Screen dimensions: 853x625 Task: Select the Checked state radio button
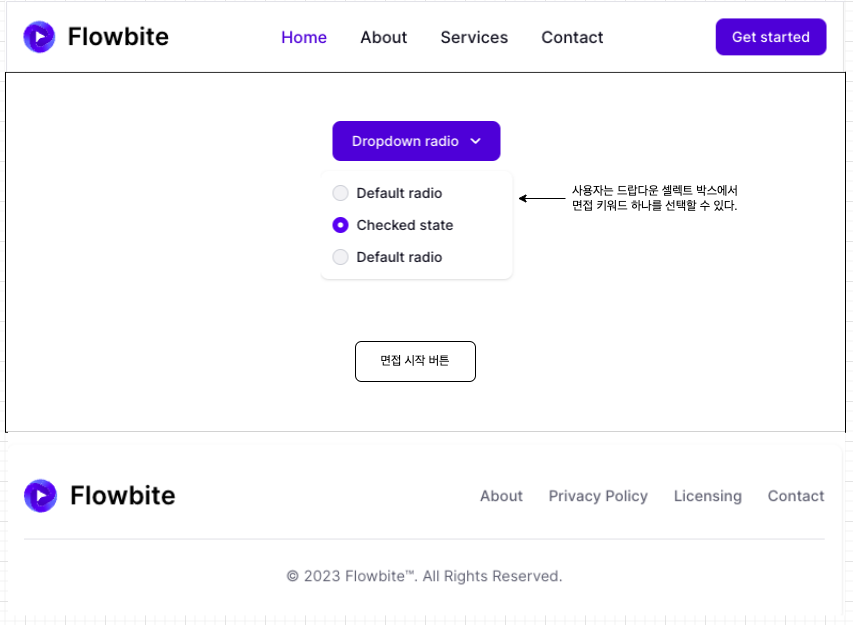[x=341, y=225]
